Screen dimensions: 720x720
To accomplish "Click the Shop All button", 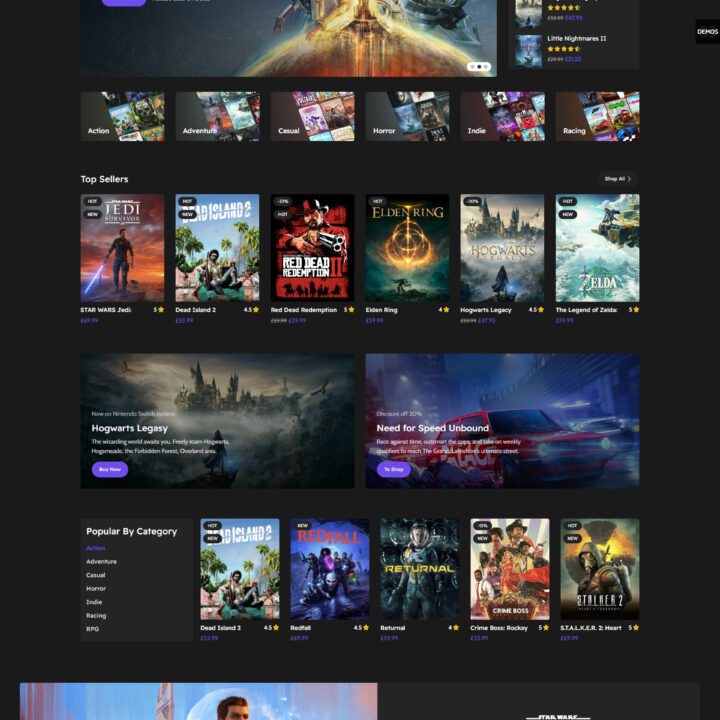I will (618, 179).
